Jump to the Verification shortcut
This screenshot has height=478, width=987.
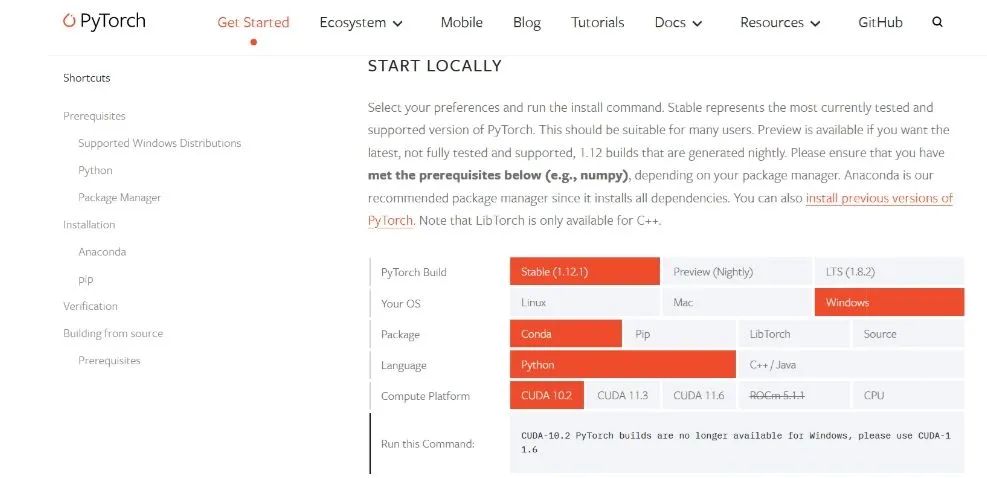click(x=90, y=306)
